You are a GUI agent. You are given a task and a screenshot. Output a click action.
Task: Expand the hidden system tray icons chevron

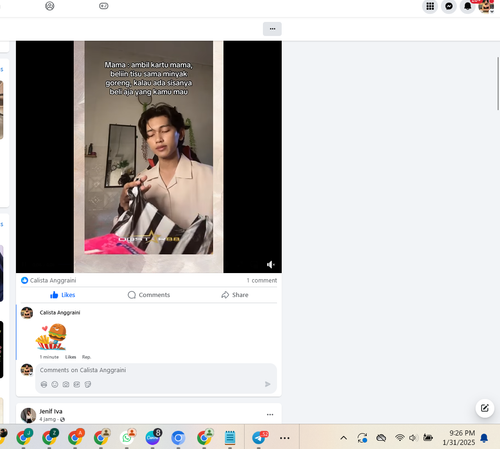coord(344,438)
